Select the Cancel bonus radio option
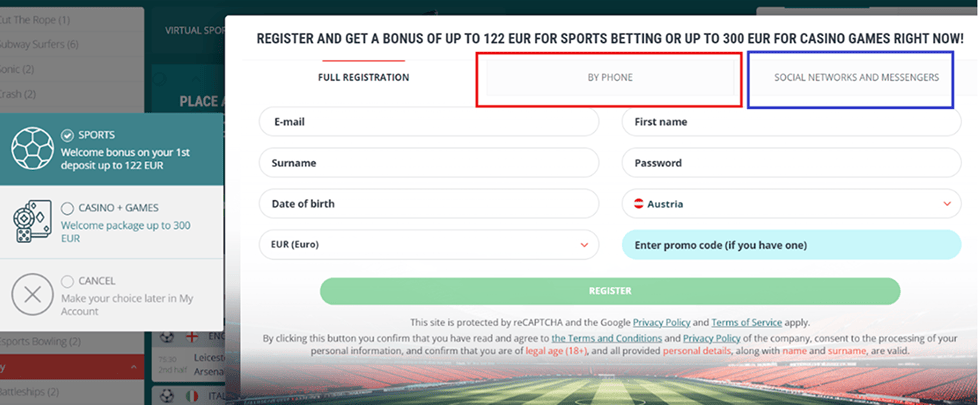Screen dimensions: 980x405 coord(68,281)
